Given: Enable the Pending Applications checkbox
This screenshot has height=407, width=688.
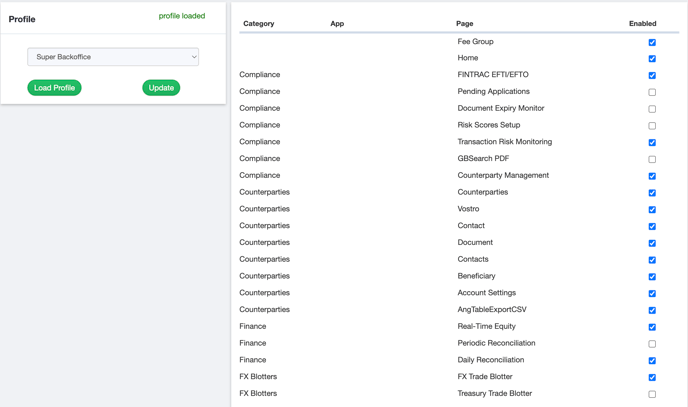Looking at the screenshot, I should pos(652,92).
